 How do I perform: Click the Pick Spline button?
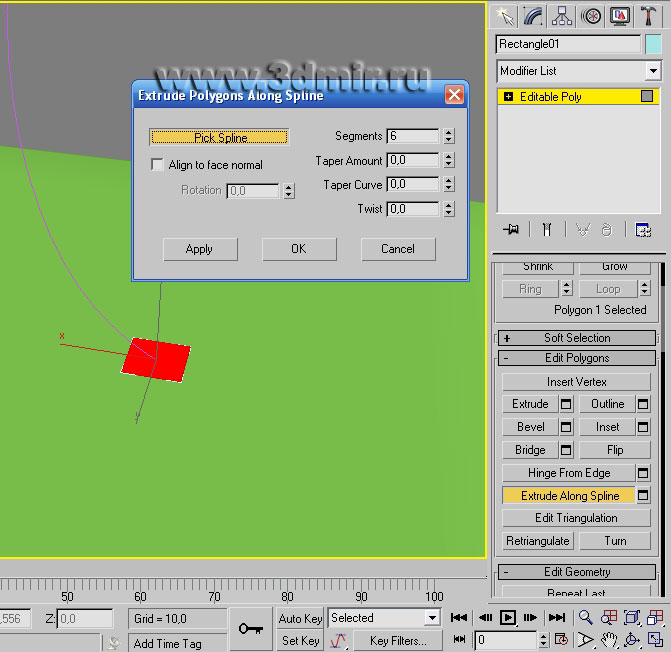tap(219, 137)
